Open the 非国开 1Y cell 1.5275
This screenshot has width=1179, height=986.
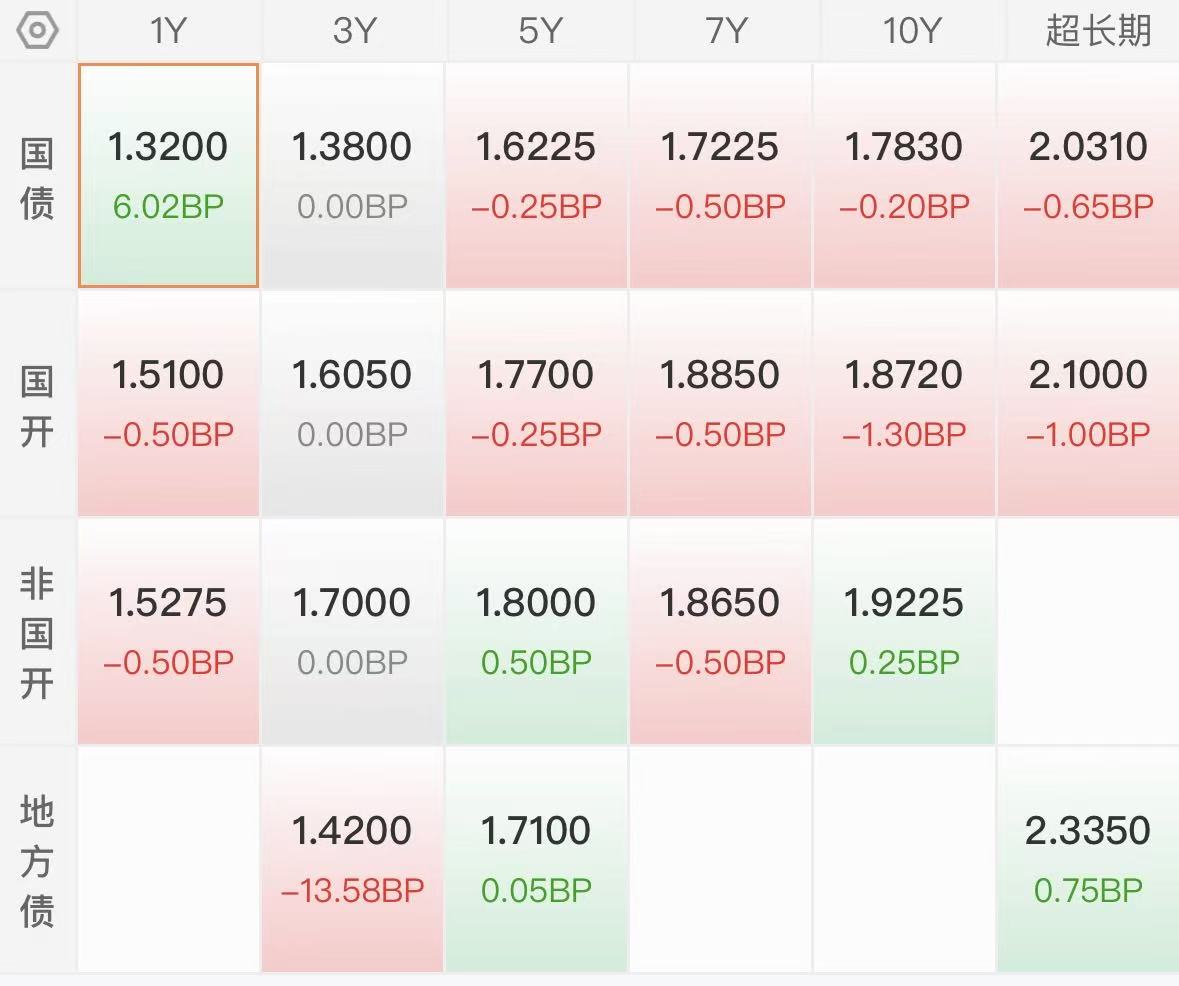[x=168, y=632]
